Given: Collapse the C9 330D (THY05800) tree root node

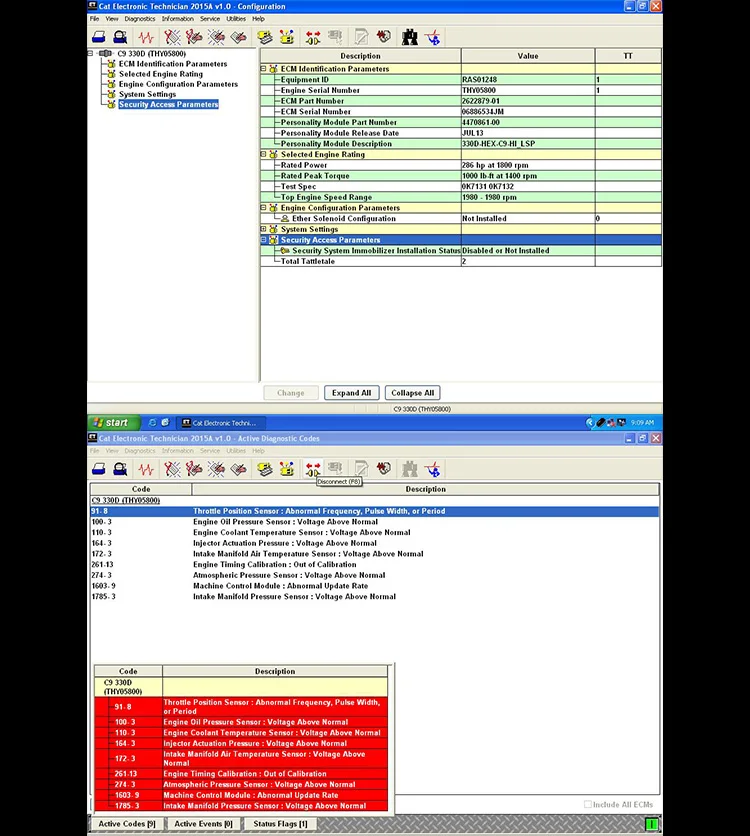Looking at the screenshot, I should pyautogui.click(x=91, y=53).
